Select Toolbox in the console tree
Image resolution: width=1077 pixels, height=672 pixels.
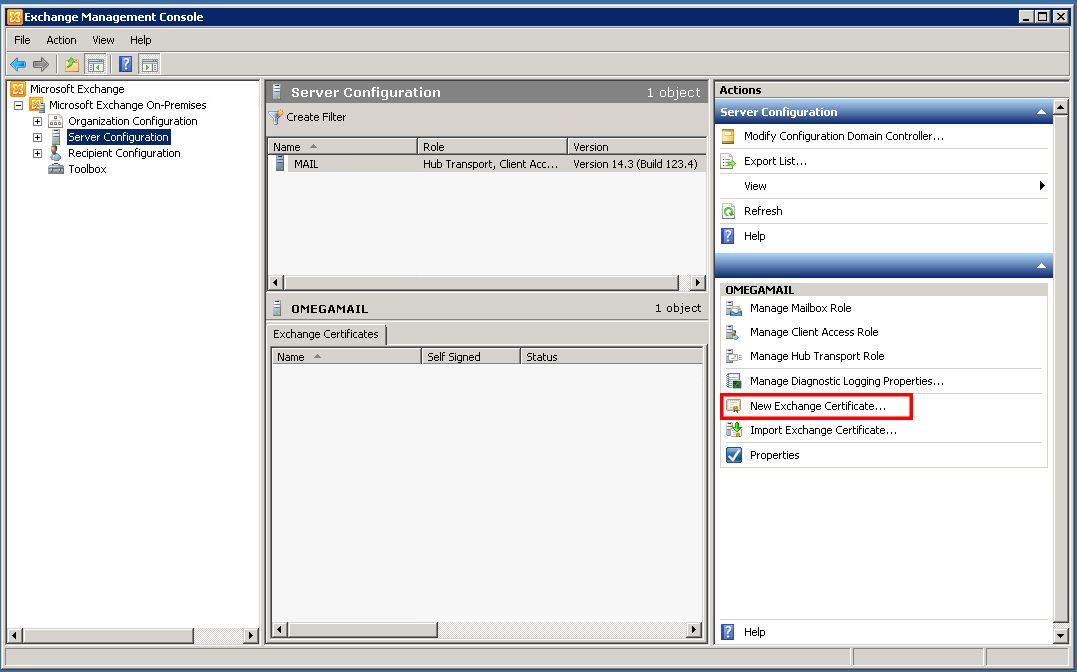point(87,169)
